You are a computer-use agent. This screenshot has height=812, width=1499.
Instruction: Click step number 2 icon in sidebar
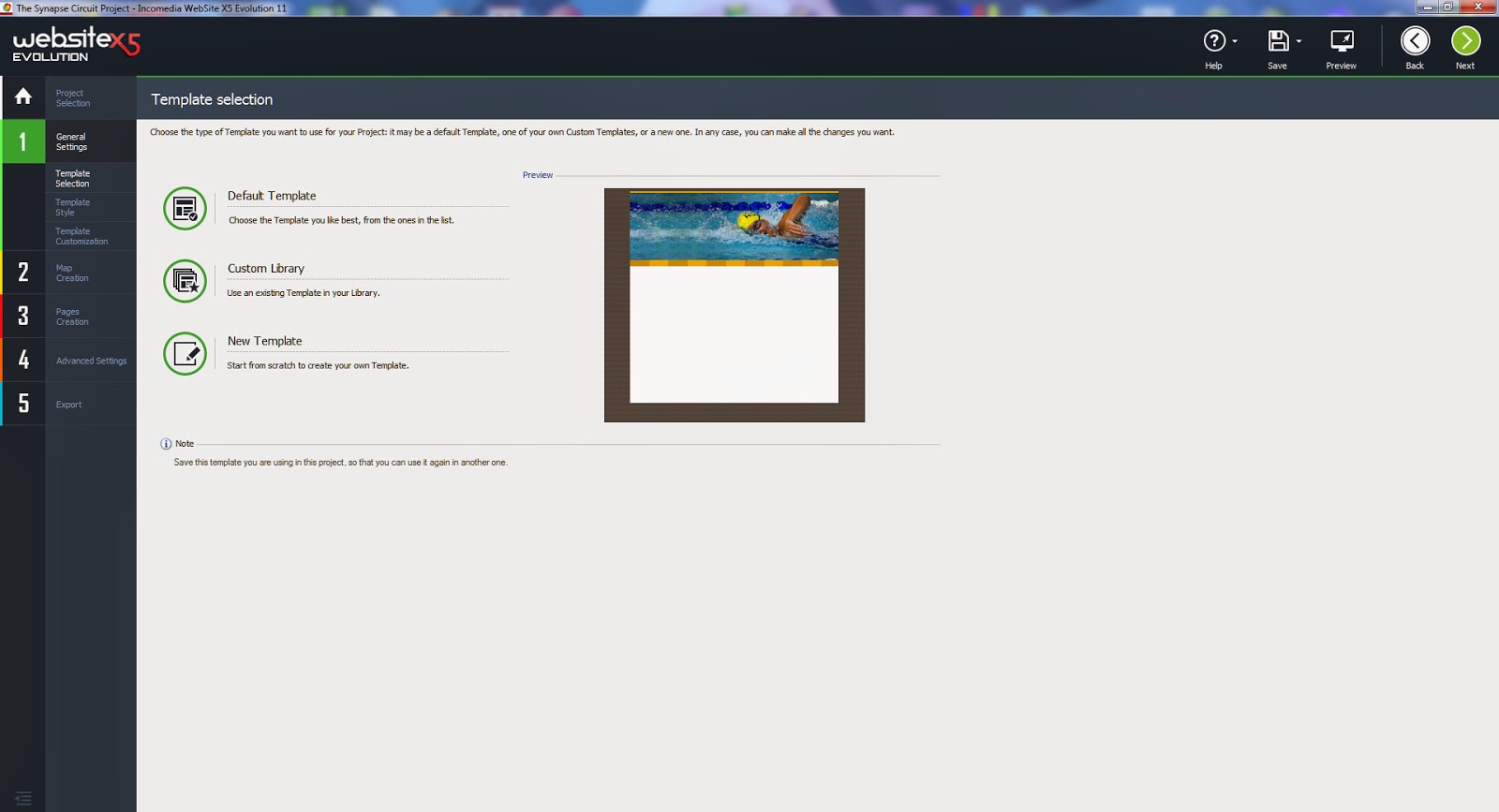point(23,273)
